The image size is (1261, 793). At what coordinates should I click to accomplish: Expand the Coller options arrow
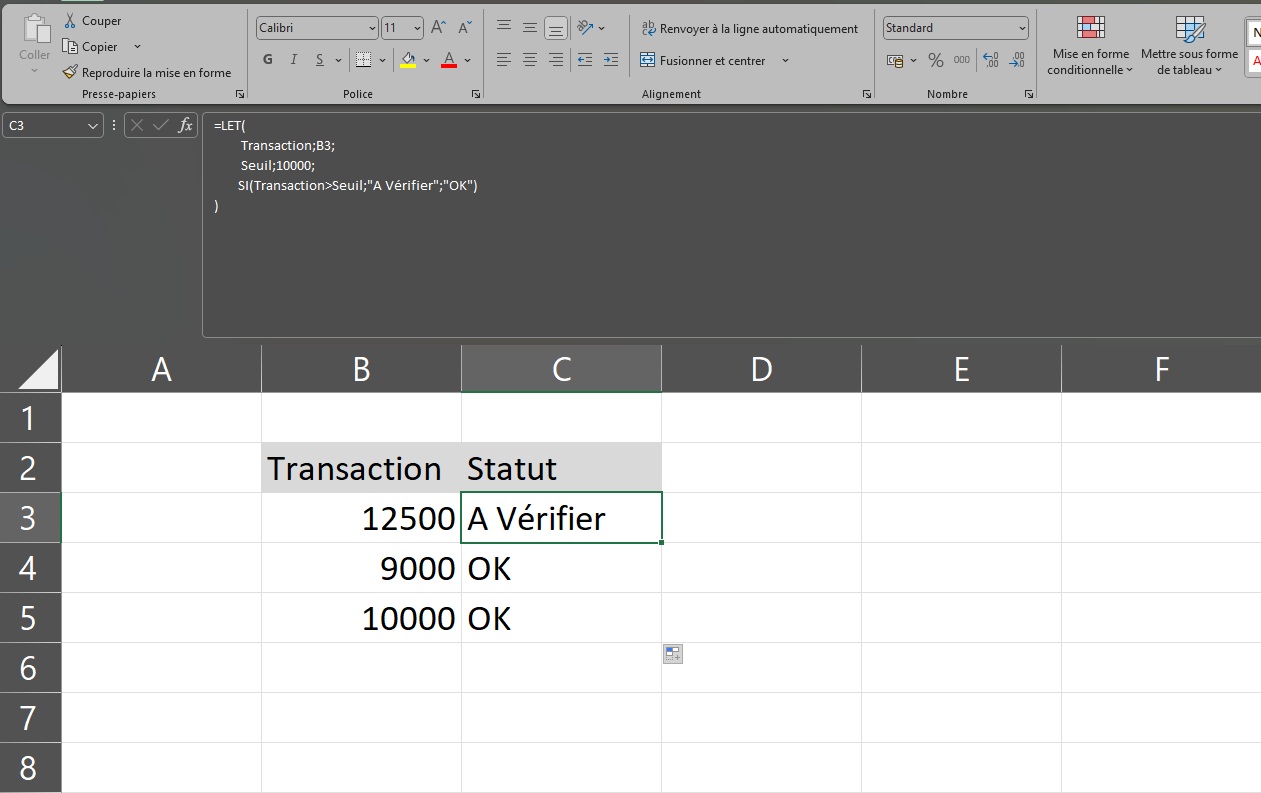[x=35, y=70]
